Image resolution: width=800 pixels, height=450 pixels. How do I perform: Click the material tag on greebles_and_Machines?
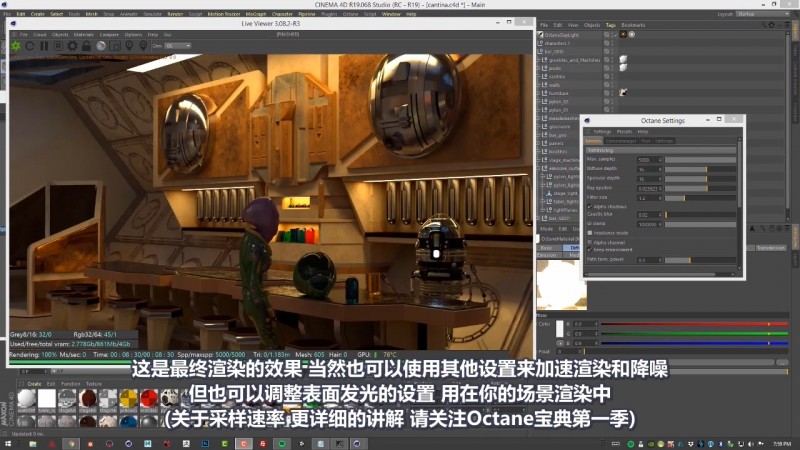pyautogui.click(x=623, y=60)
